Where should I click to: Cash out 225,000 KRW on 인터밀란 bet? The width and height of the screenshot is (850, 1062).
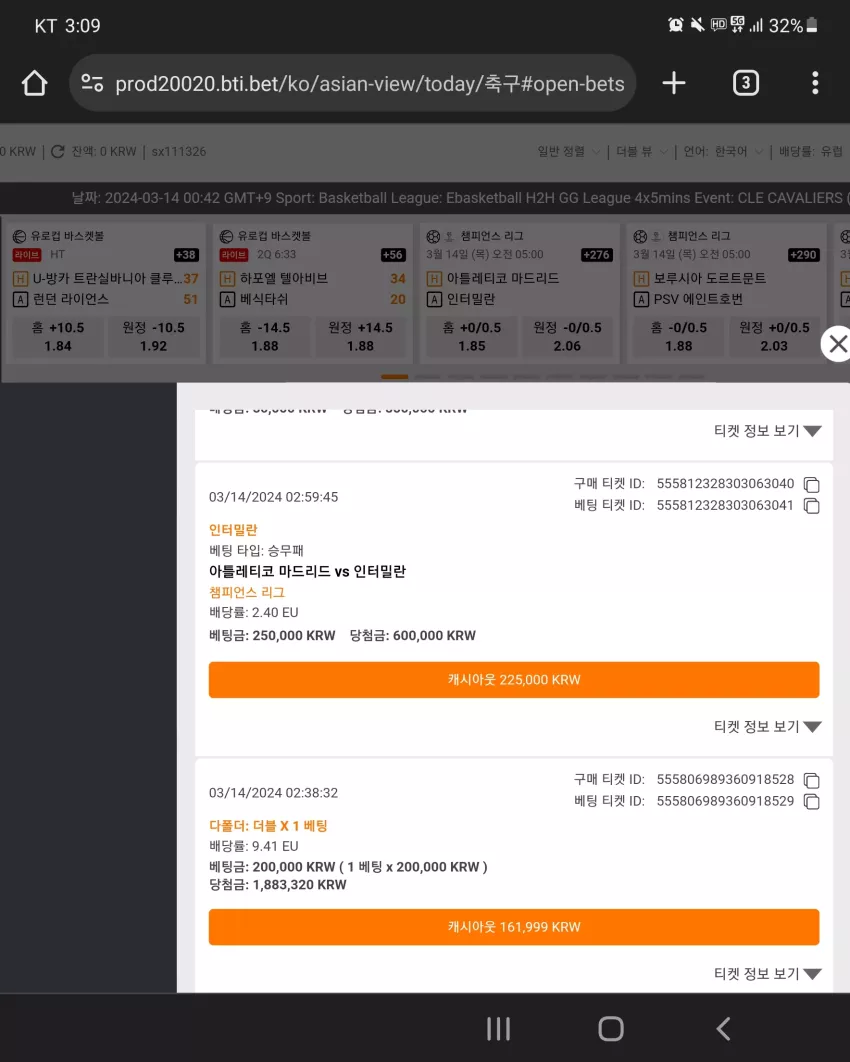514,679
